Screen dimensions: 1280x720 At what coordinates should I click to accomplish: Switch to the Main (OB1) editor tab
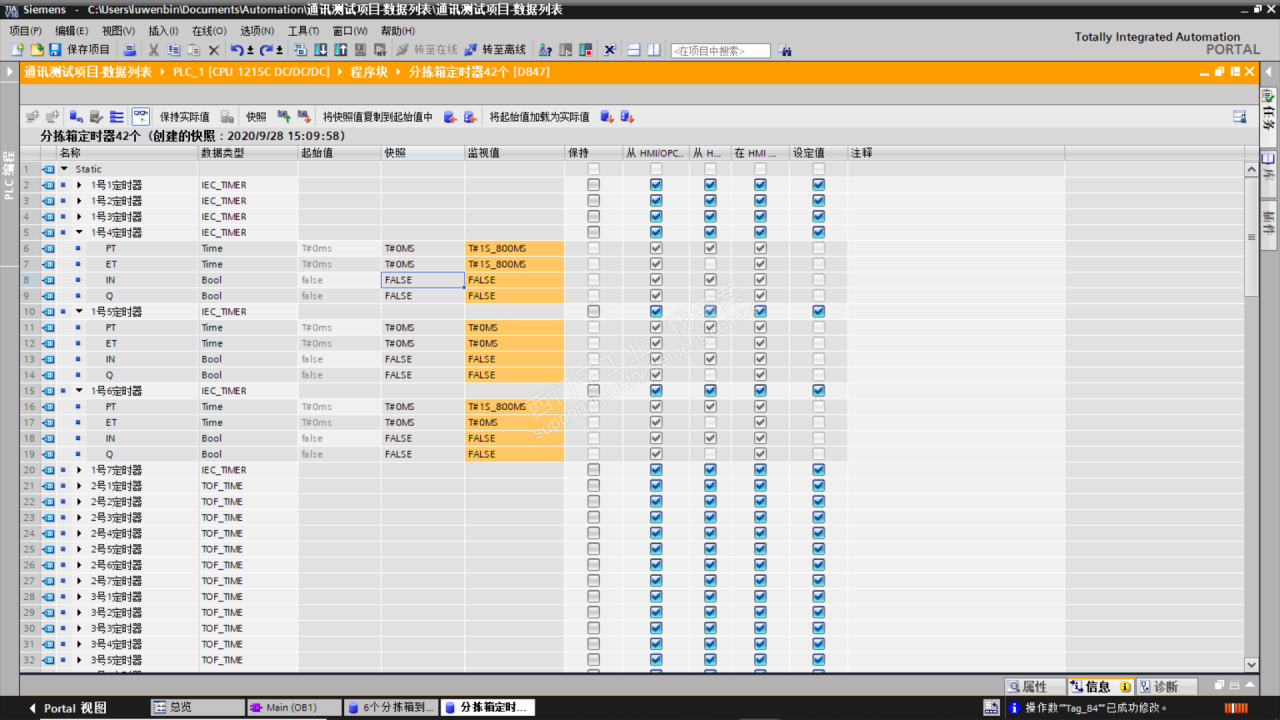click(x=294, y=707)
